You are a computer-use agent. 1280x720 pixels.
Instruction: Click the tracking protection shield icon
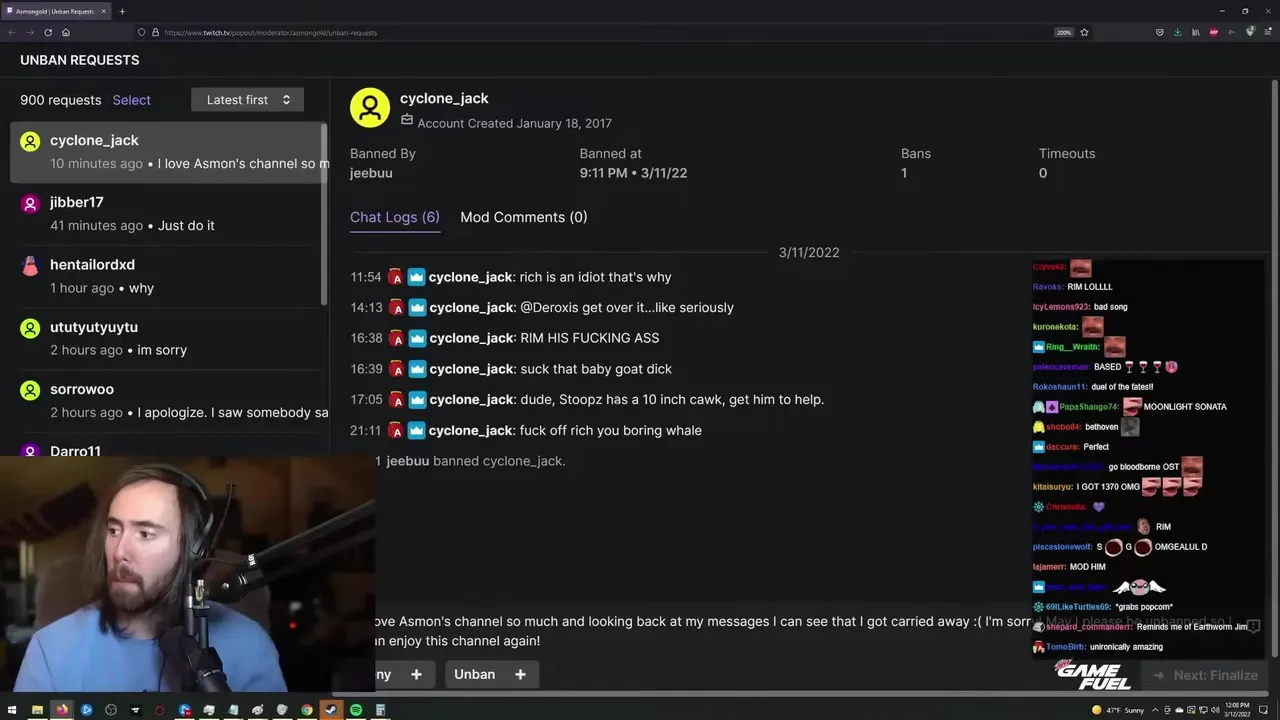(141, 32)
